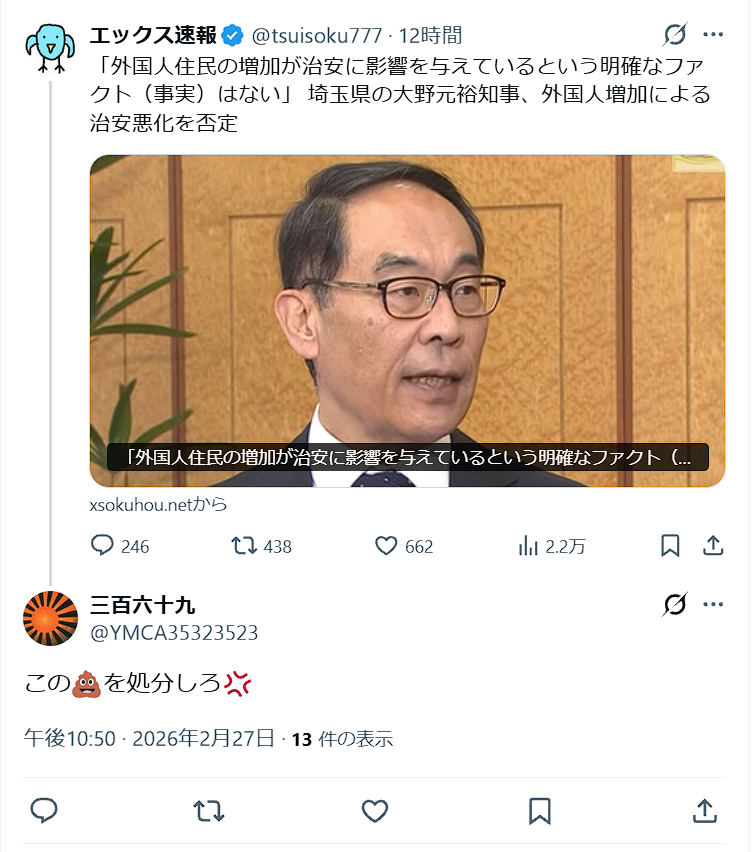Click the Grok icon on the top post

pyautogui.click(x=675, y=35)
